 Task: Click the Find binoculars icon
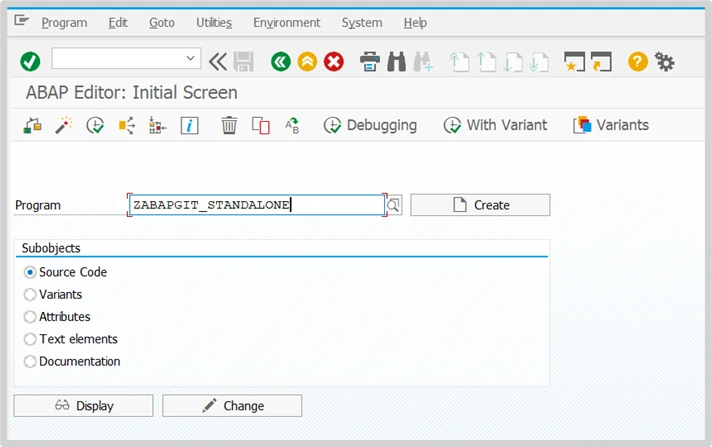(x=396, y=62)
